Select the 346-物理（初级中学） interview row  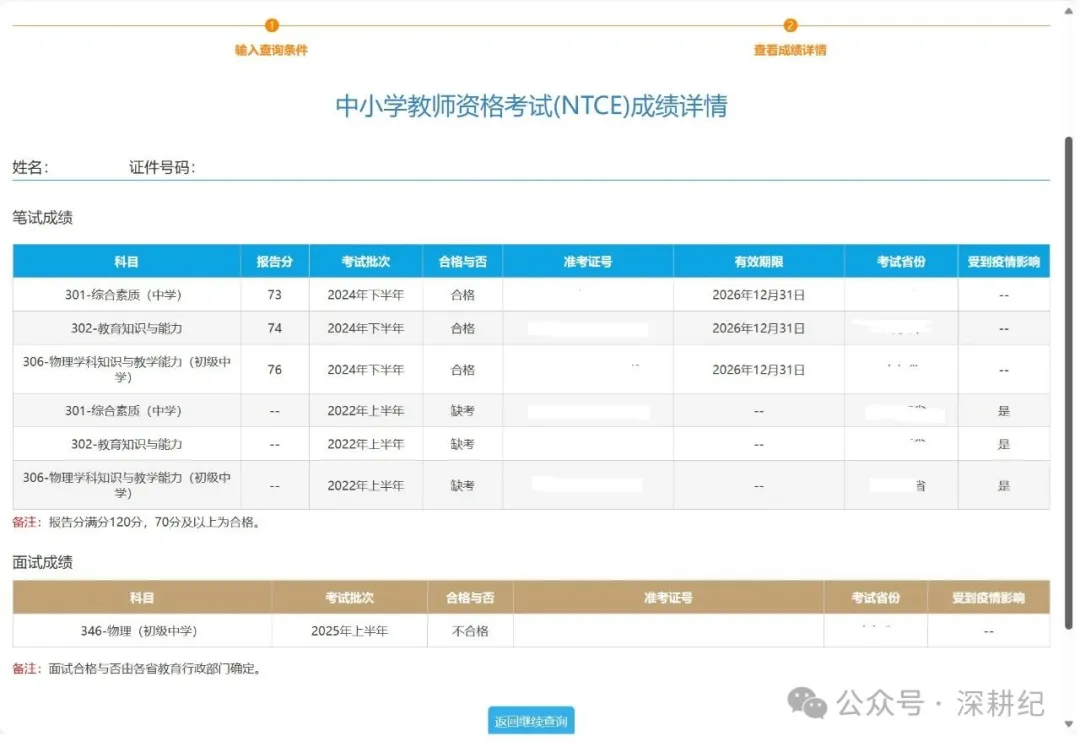(x=531, y=631)
